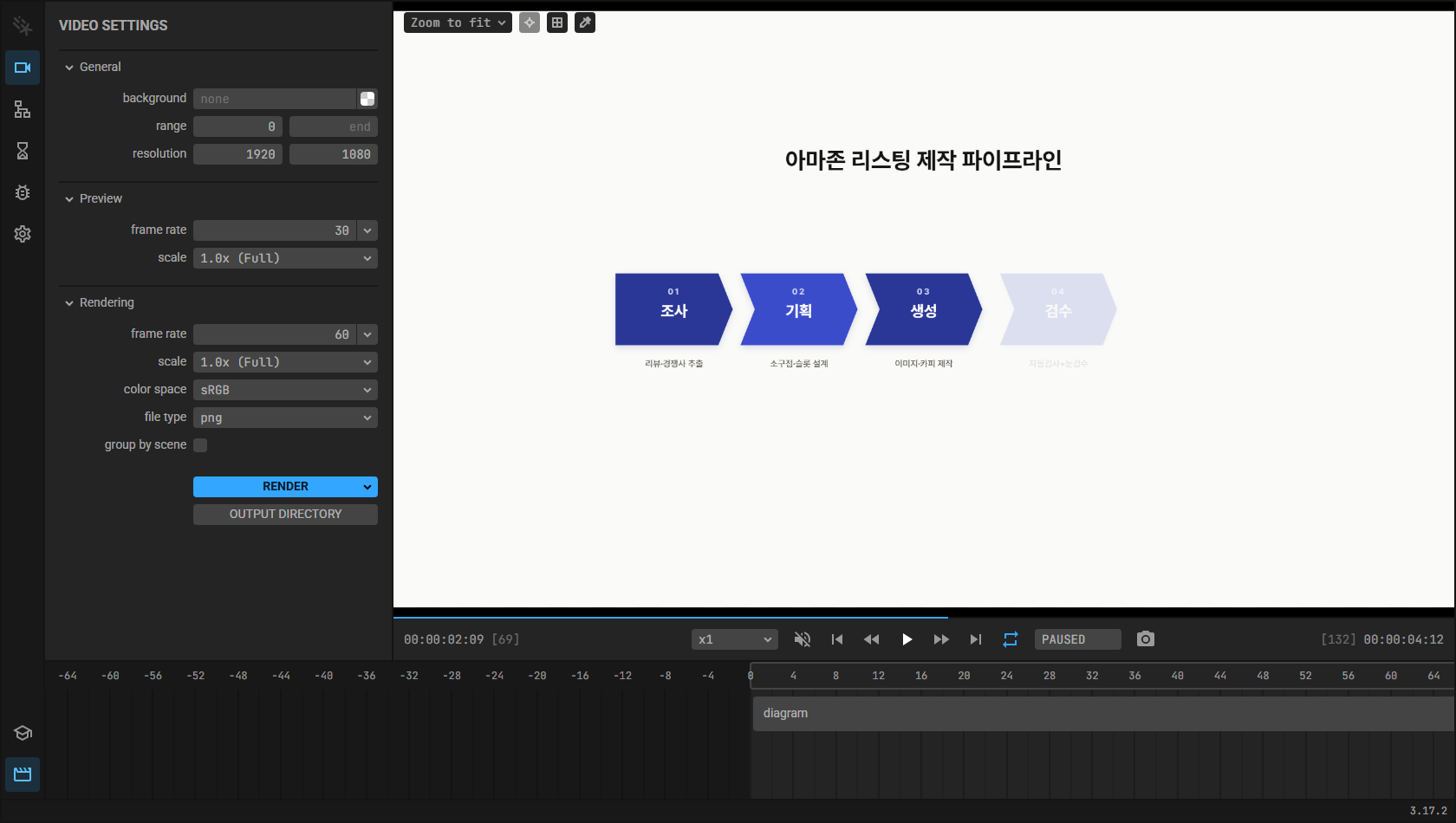Collapse the Preview section
The width and height of the screenshot is (1456, 823).
click(93, 198)
